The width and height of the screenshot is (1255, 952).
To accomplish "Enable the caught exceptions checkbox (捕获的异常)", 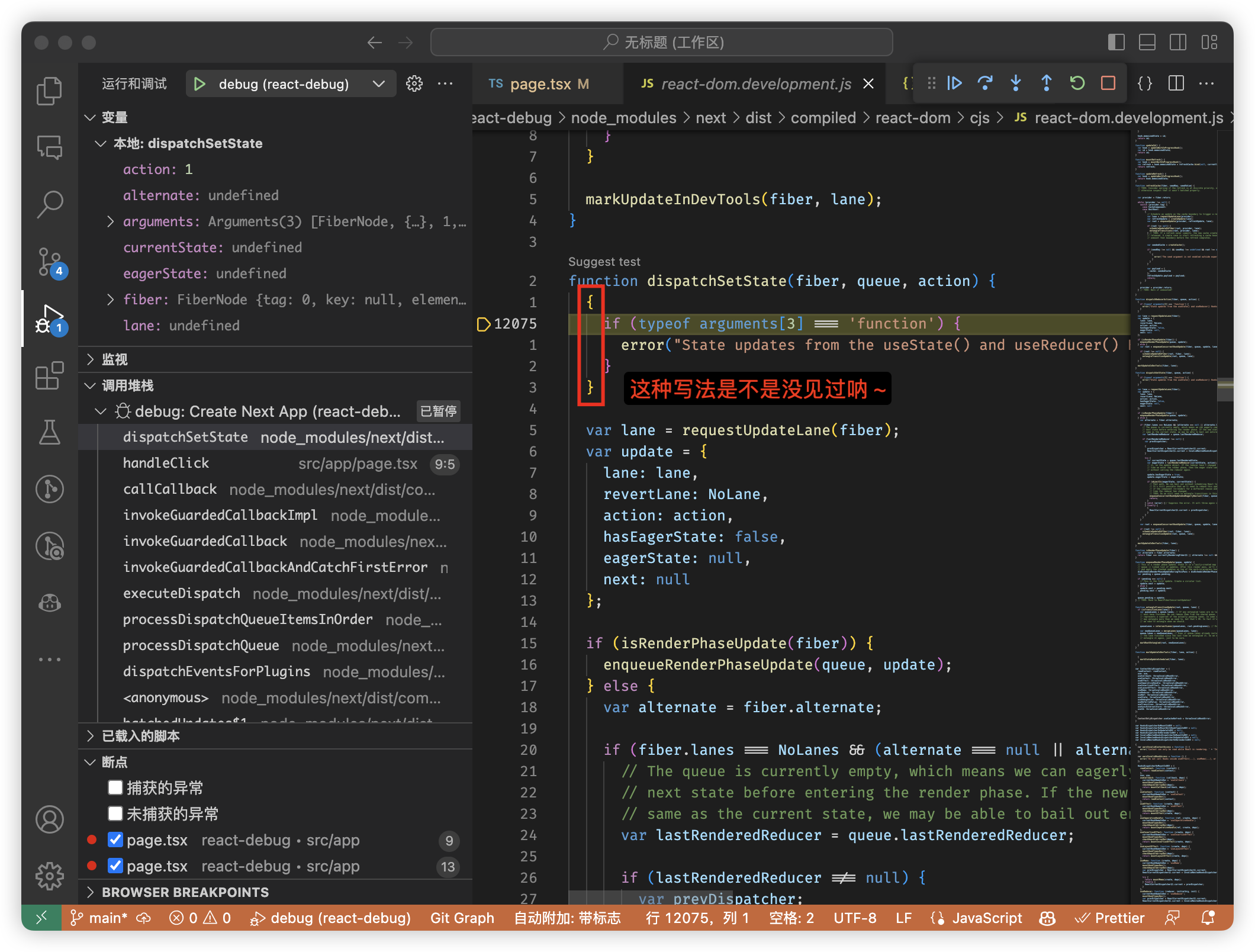I will coord(115,787).
